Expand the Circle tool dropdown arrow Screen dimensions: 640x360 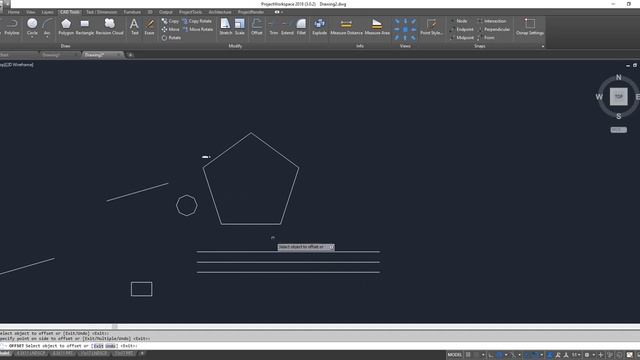pyautogui.click(x=32, y=37)
